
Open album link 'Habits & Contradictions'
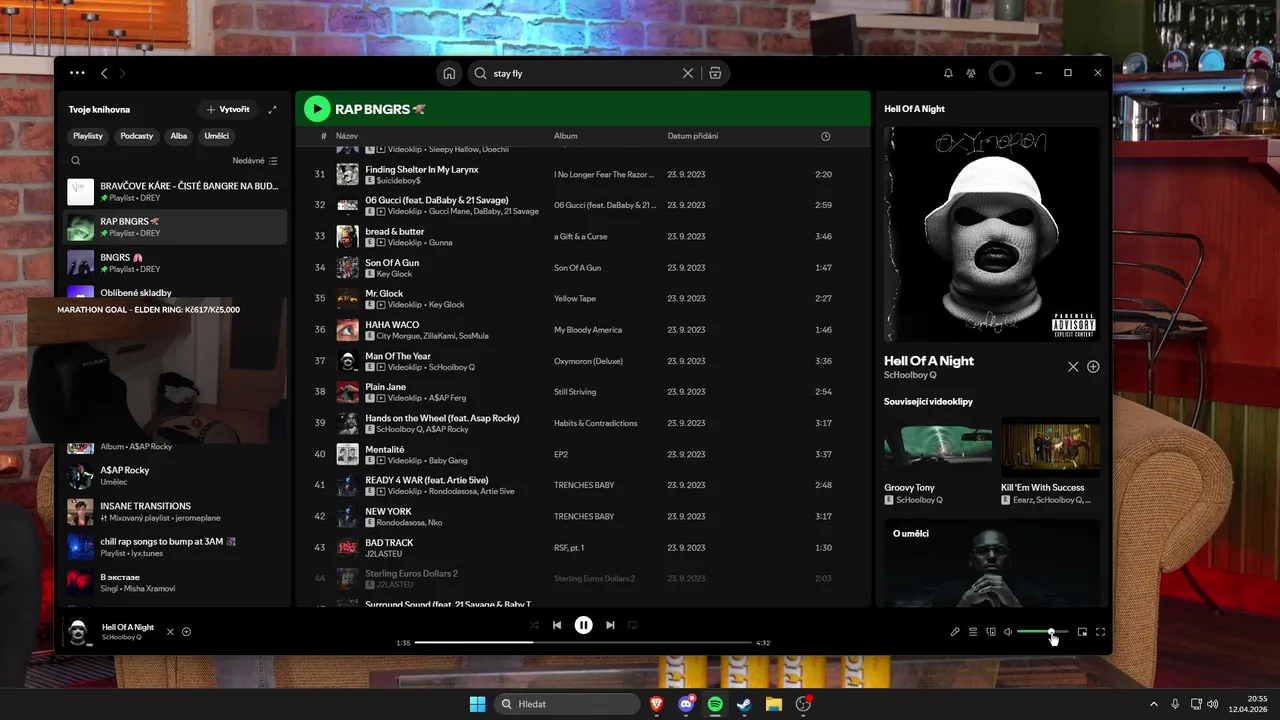pos(596,423)
